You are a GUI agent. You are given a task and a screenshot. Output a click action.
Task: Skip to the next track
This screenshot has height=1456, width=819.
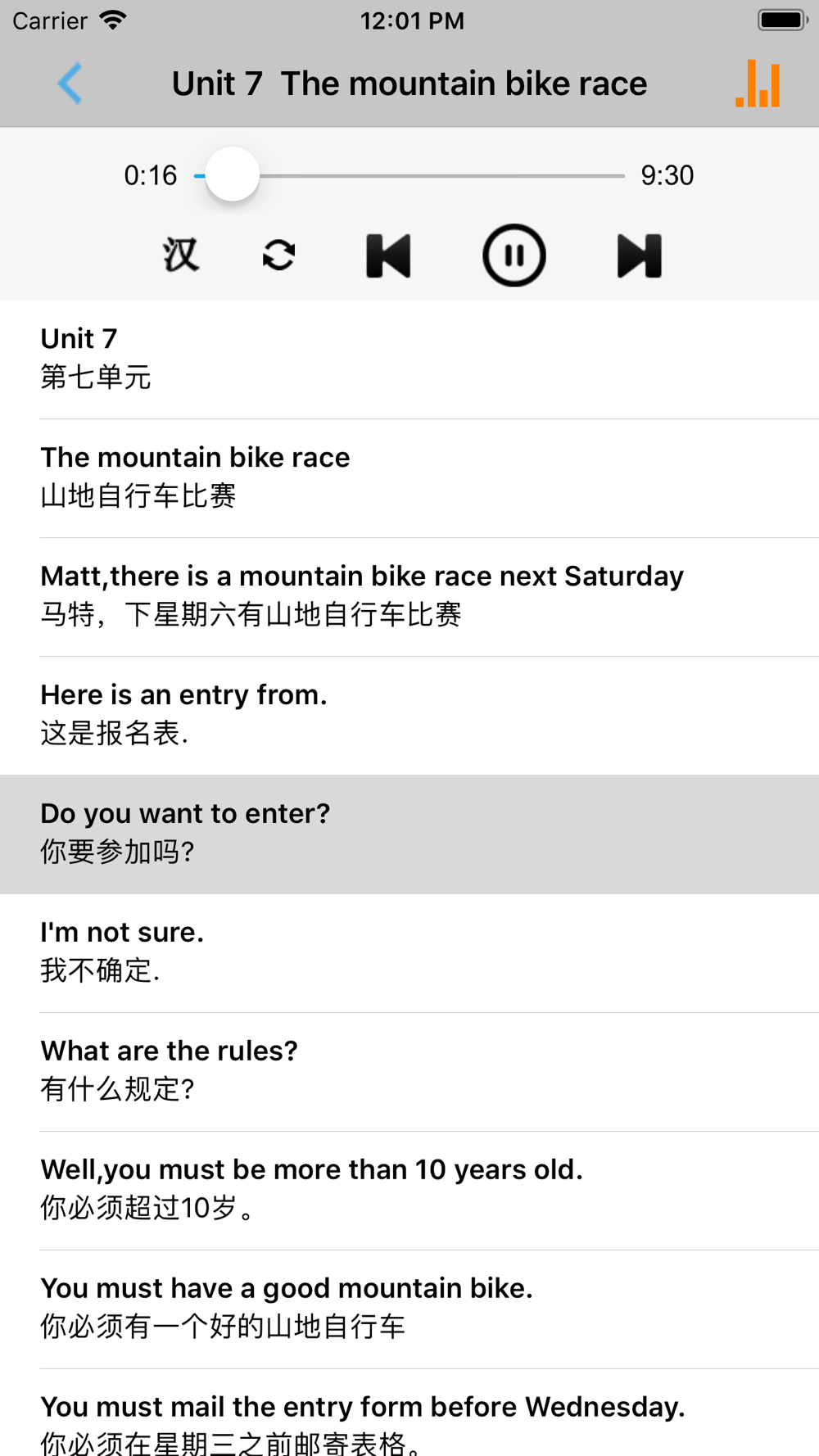[x=640, y=255]
